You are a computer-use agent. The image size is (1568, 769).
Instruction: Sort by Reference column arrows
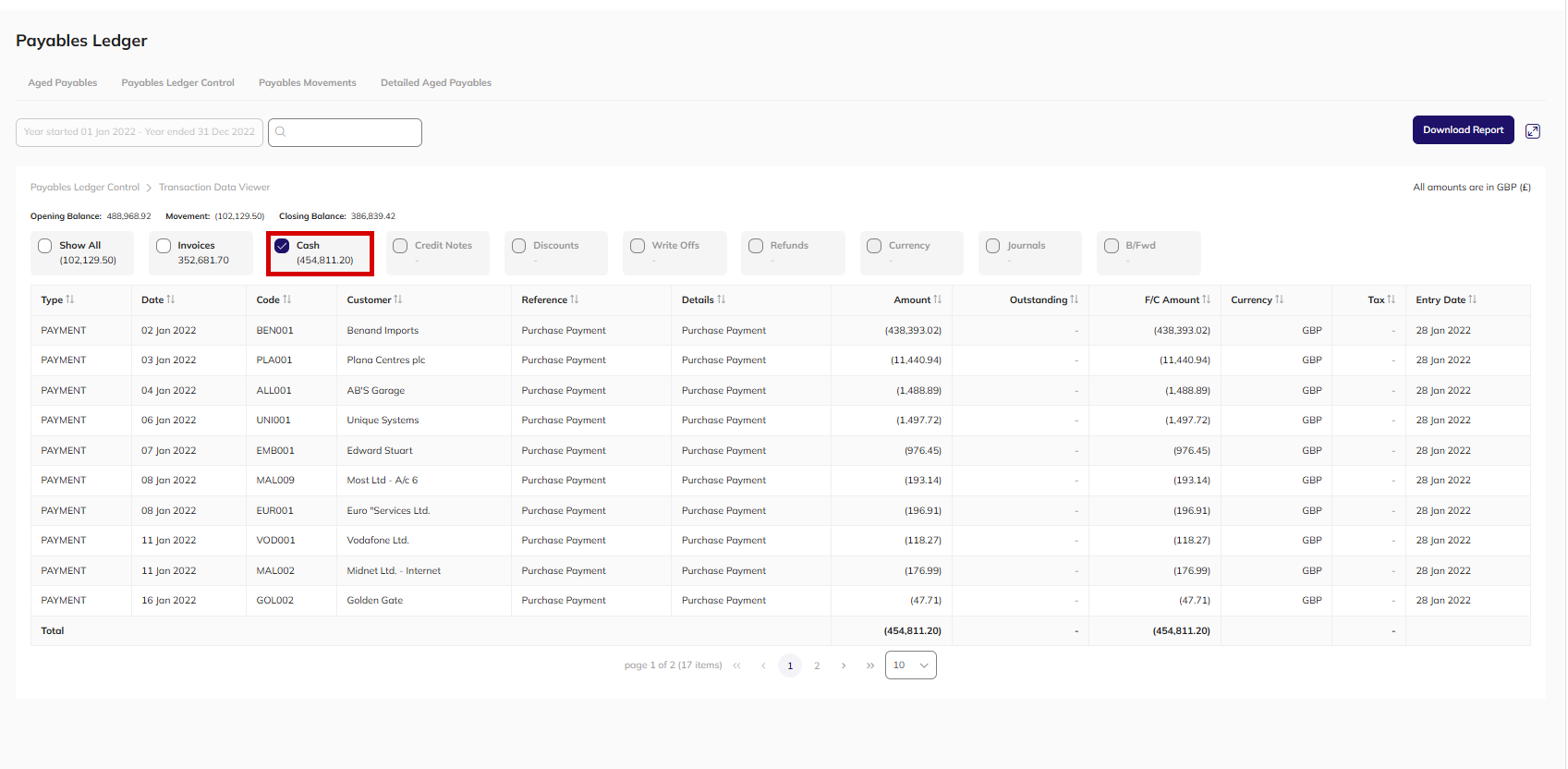pos(575,299)
